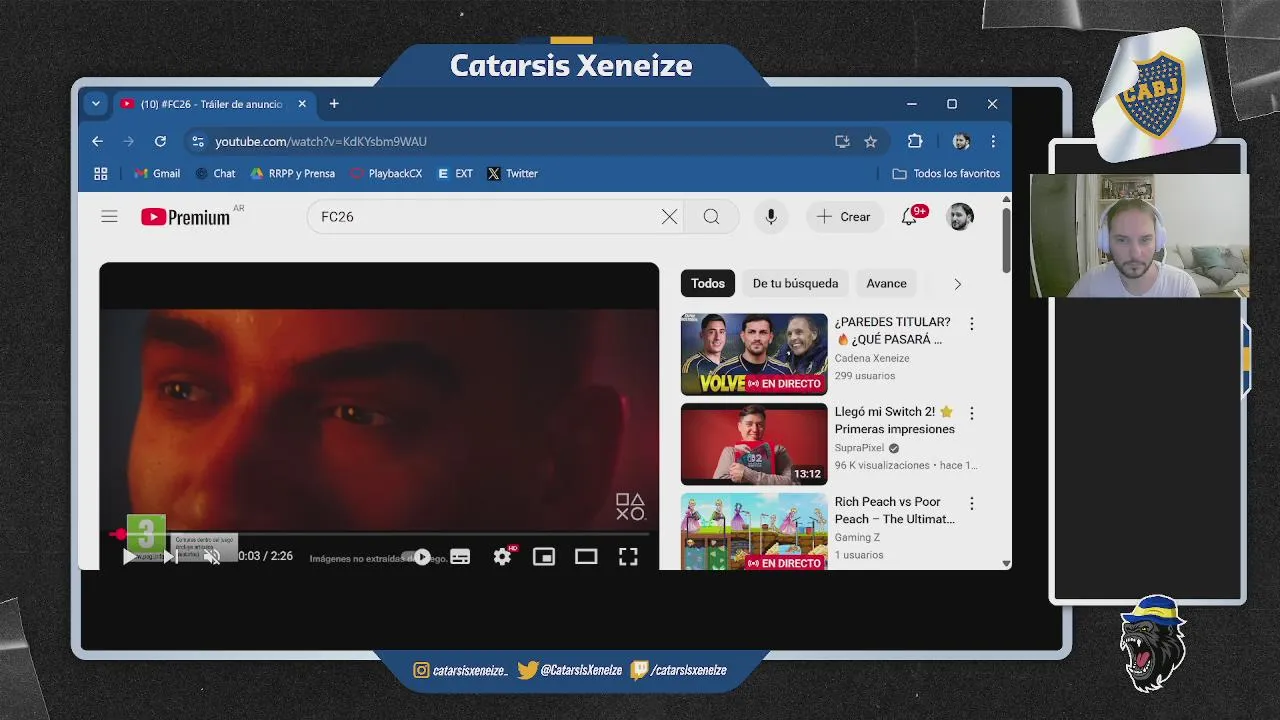Reload the YouTube page
The image size is (1280, 720).
pos(160,142)
